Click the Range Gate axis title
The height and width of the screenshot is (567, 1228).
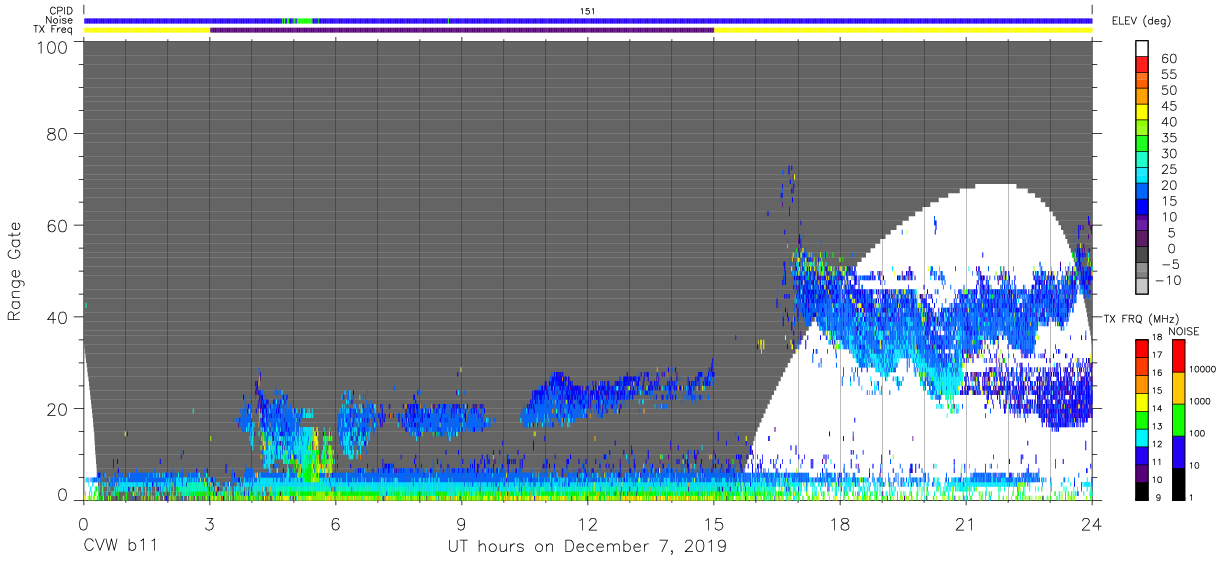15,271
